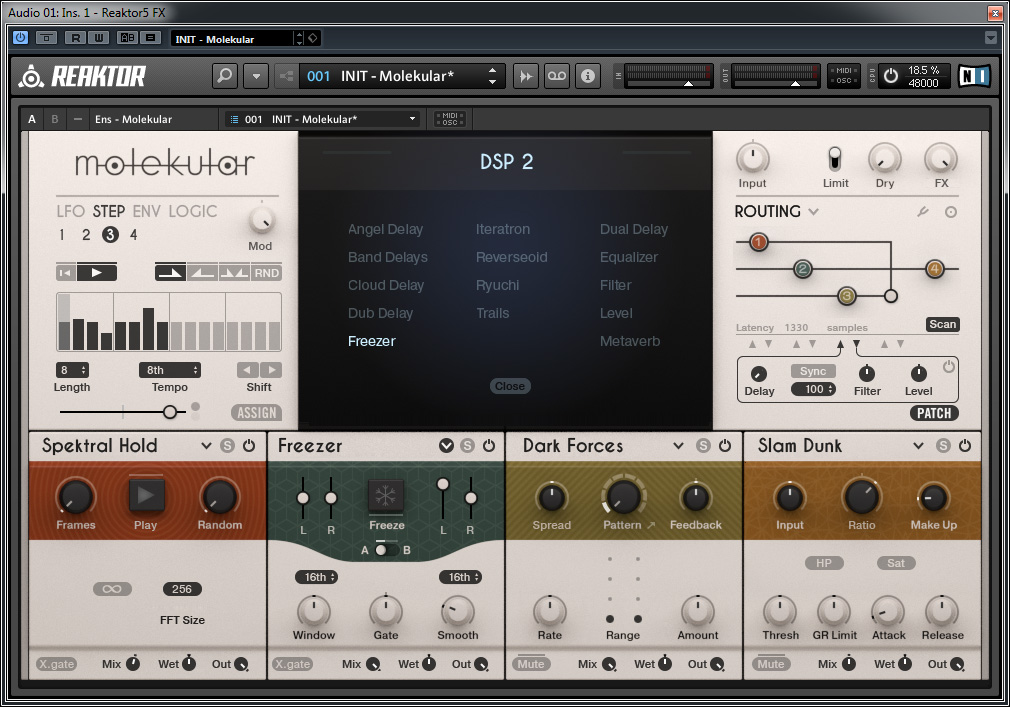Click the routing wrench settings icon

tap(925, 212)
